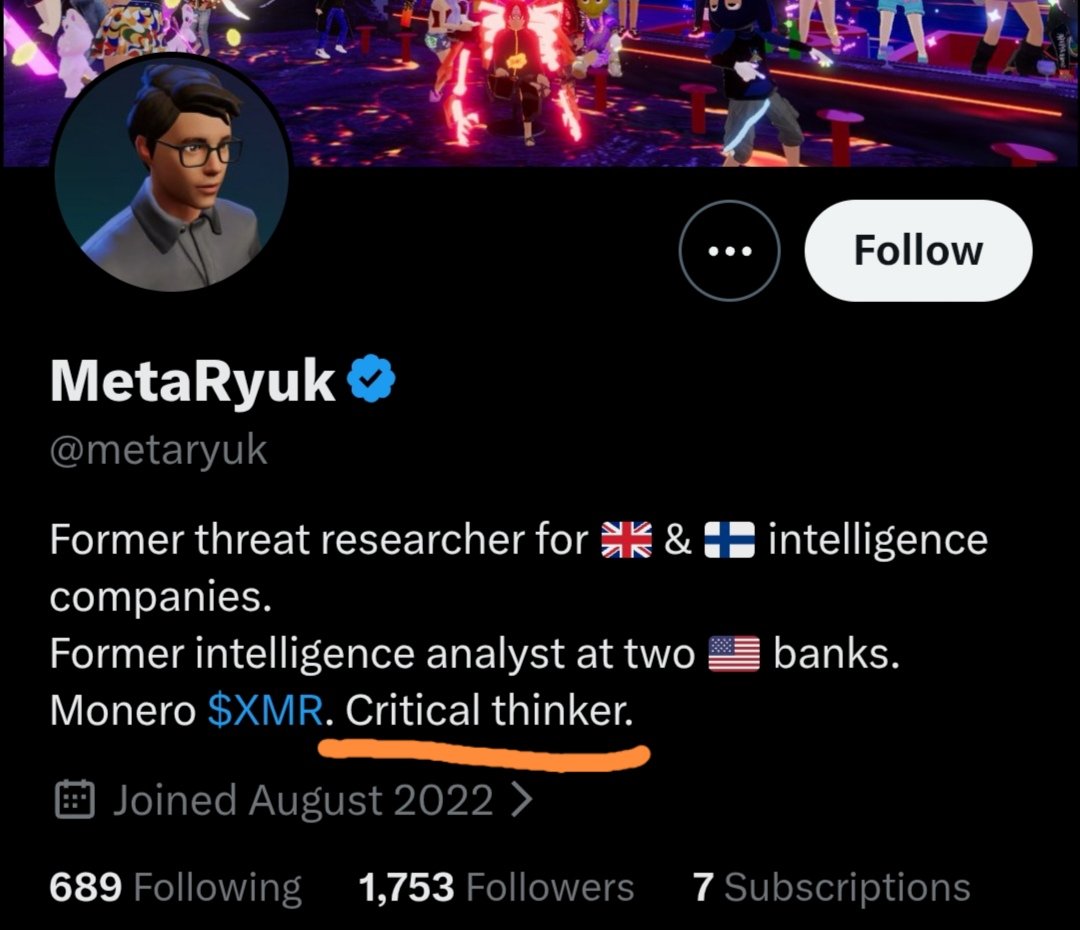Click the US flag emoji in bio
This screenshot has width=1080, height=930.
[734, 653]
